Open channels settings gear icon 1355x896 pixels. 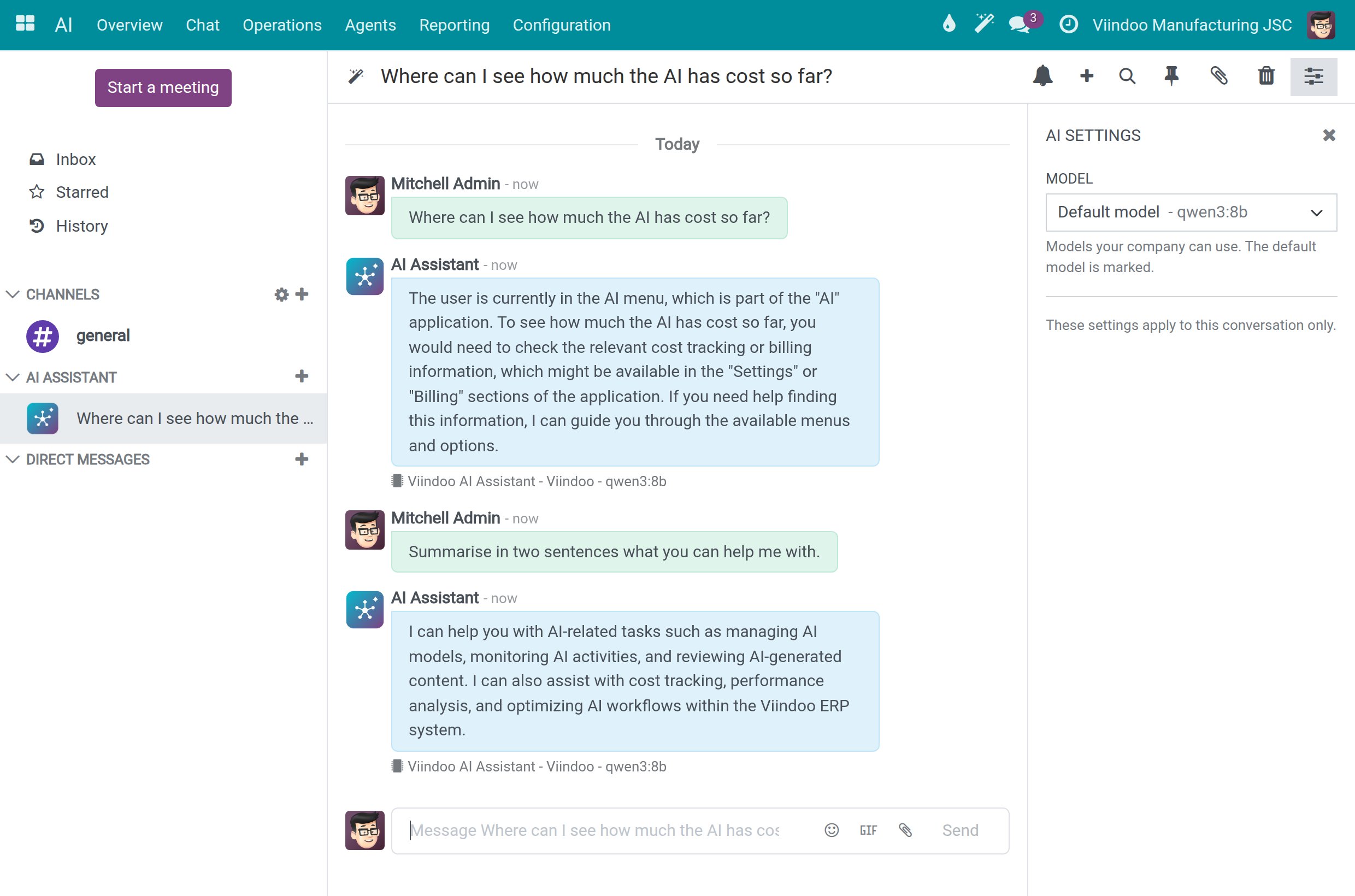pos(281,295)
